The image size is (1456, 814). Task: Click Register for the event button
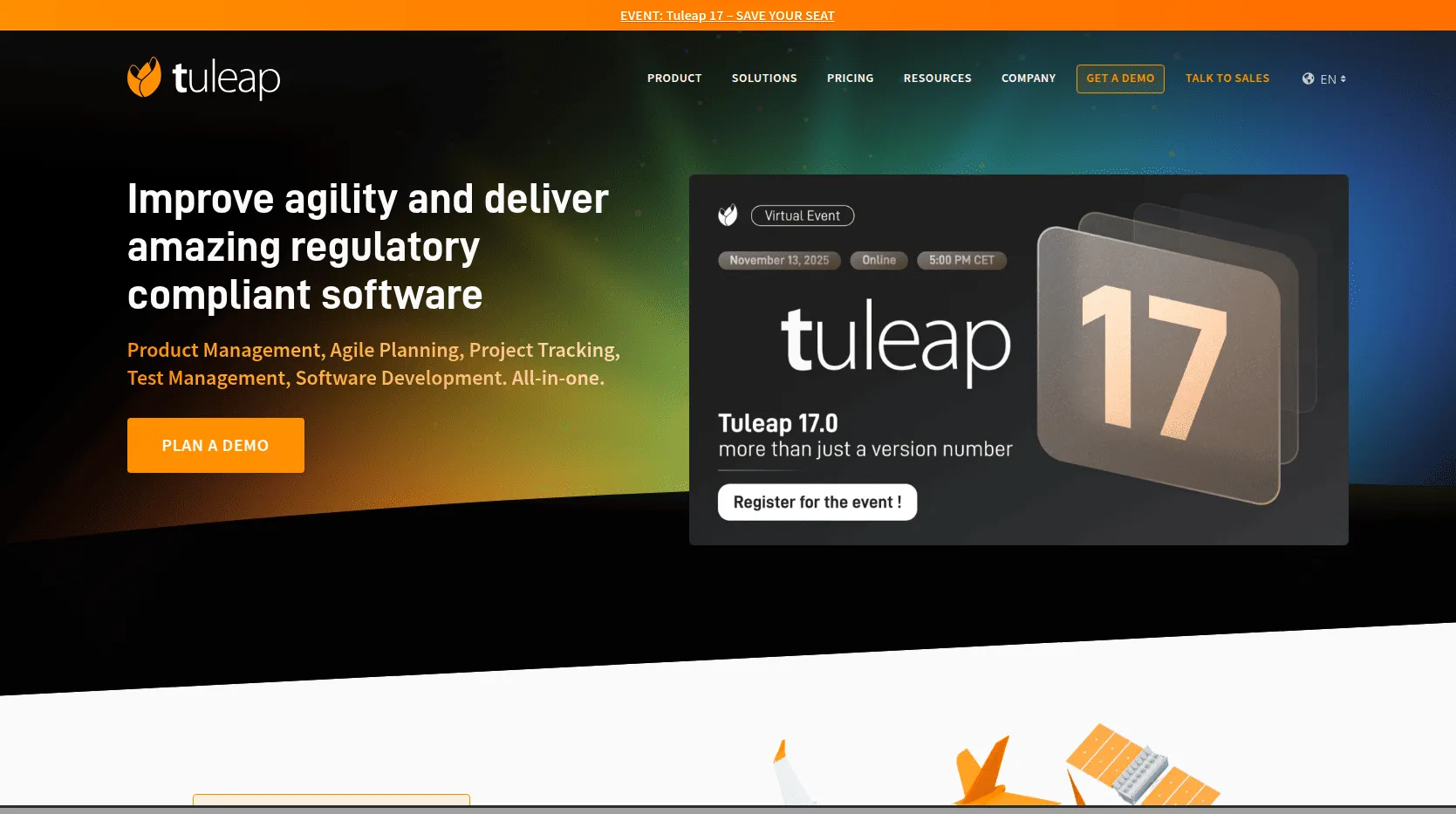pyautogui.click(x=817, y=502)
